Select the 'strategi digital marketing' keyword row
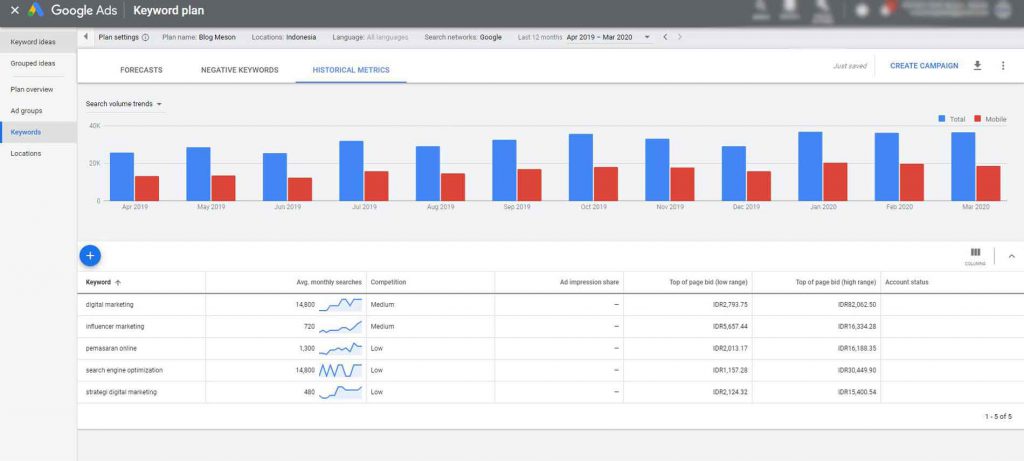 point(551,392)
